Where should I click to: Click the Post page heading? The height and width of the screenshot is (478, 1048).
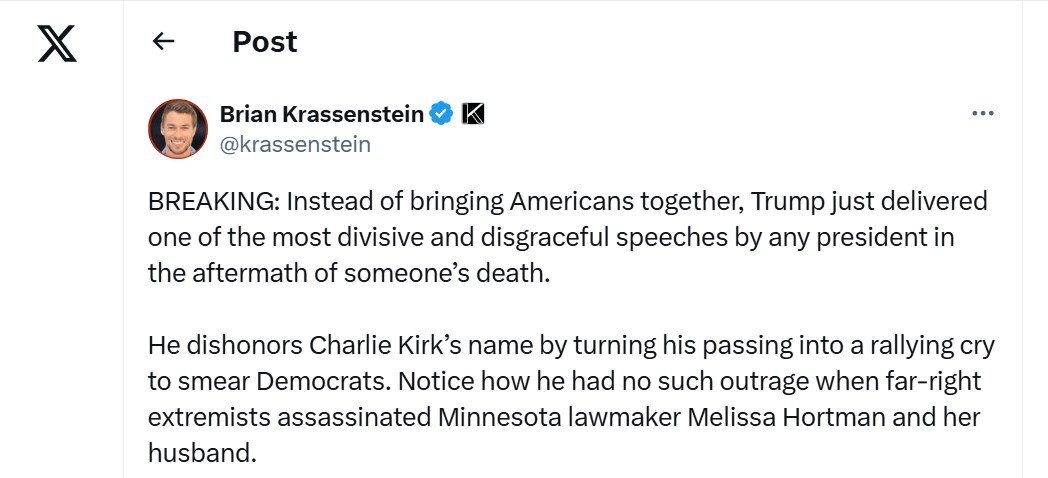(x=265, y=41)
